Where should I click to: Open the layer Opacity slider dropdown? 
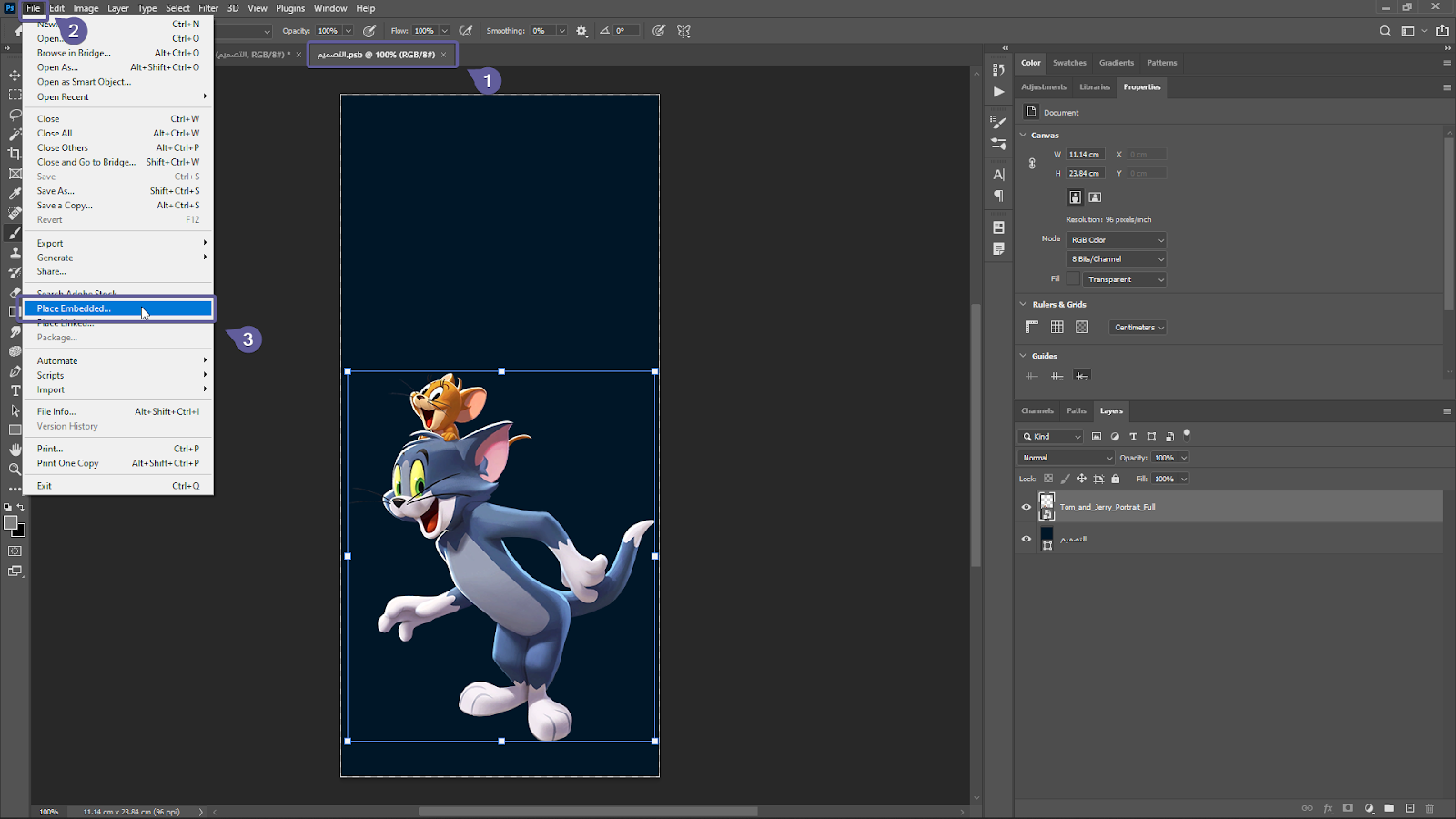(x=1184, y=458)
